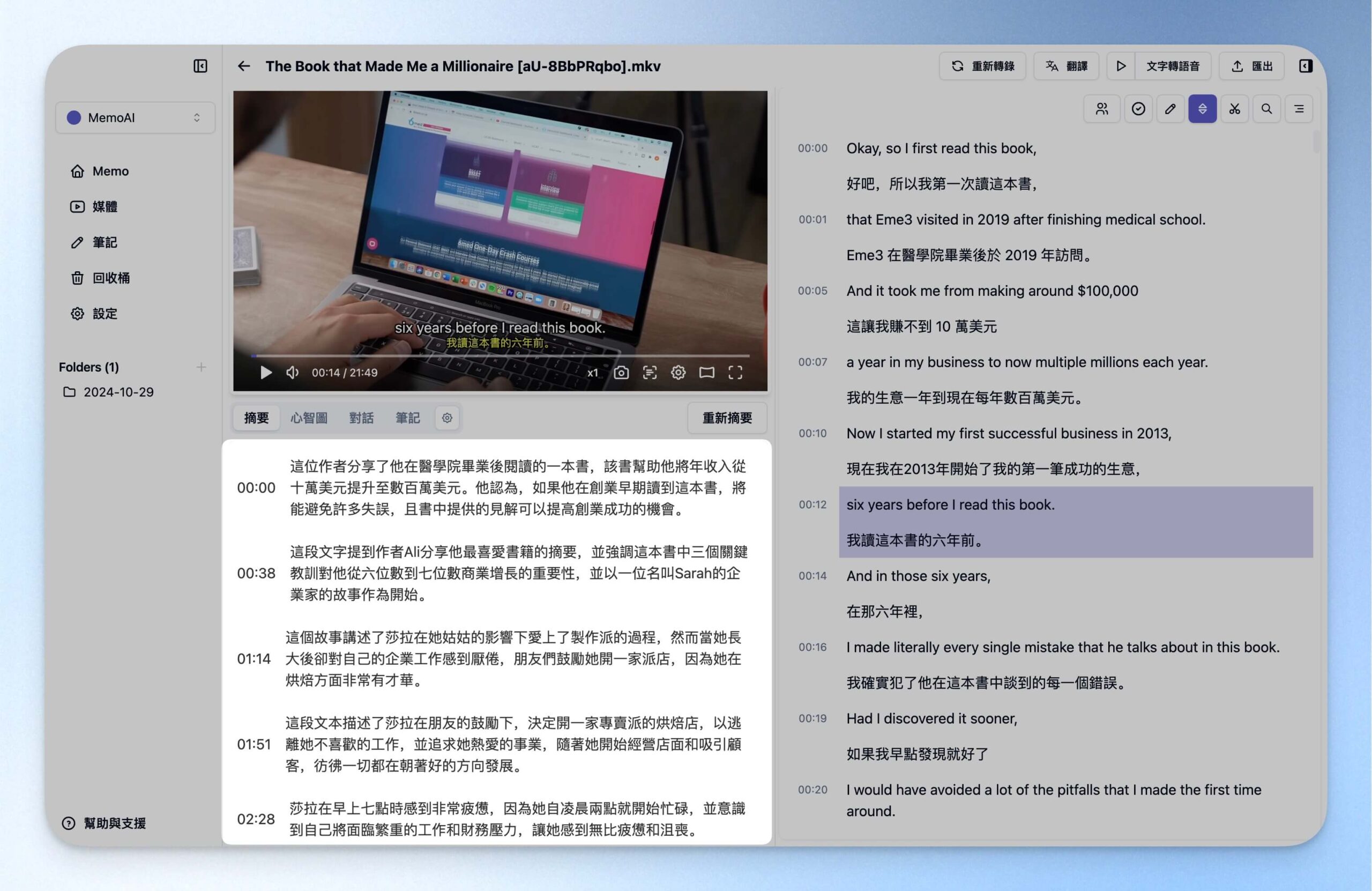Open the speakers (people) icon
Image resolution: width=1372 pixels, height=891 pixels.
[x=1102, y=108]
